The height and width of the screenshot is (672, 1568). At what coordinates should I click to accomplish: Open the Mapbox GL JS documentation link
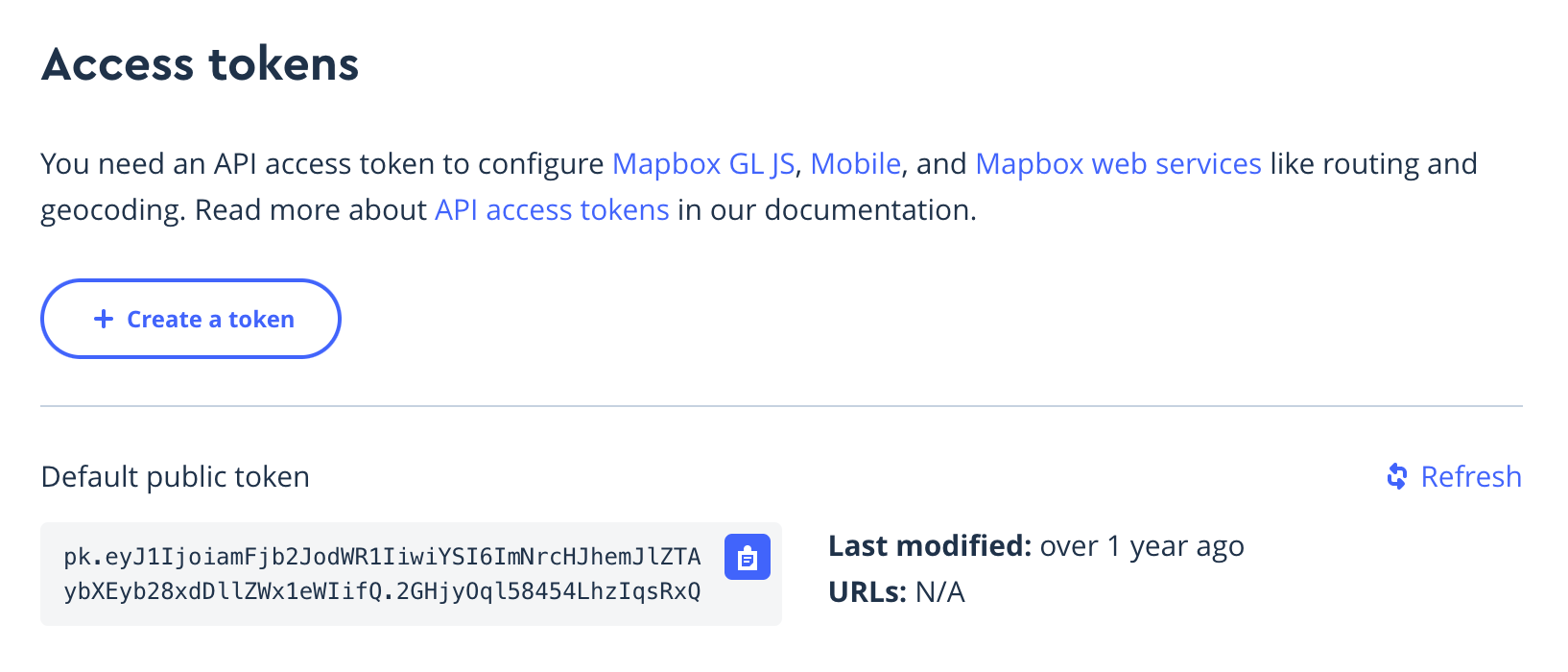point(701,163)
